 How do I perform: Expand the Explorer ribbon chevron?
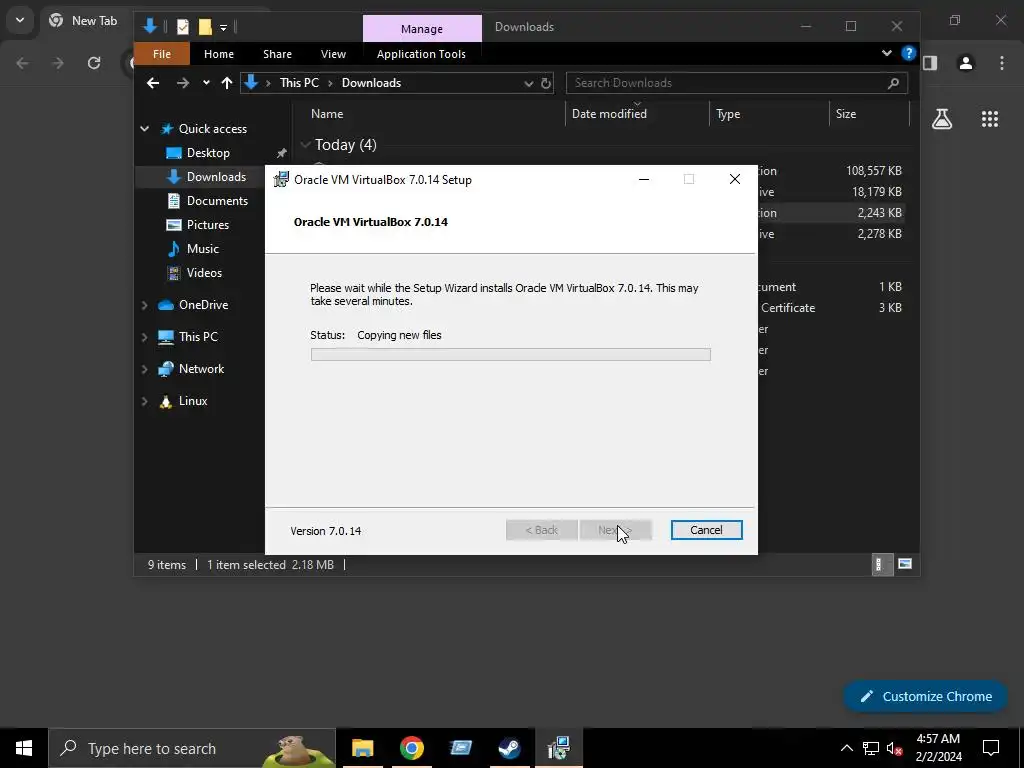(x=886, y=54)
